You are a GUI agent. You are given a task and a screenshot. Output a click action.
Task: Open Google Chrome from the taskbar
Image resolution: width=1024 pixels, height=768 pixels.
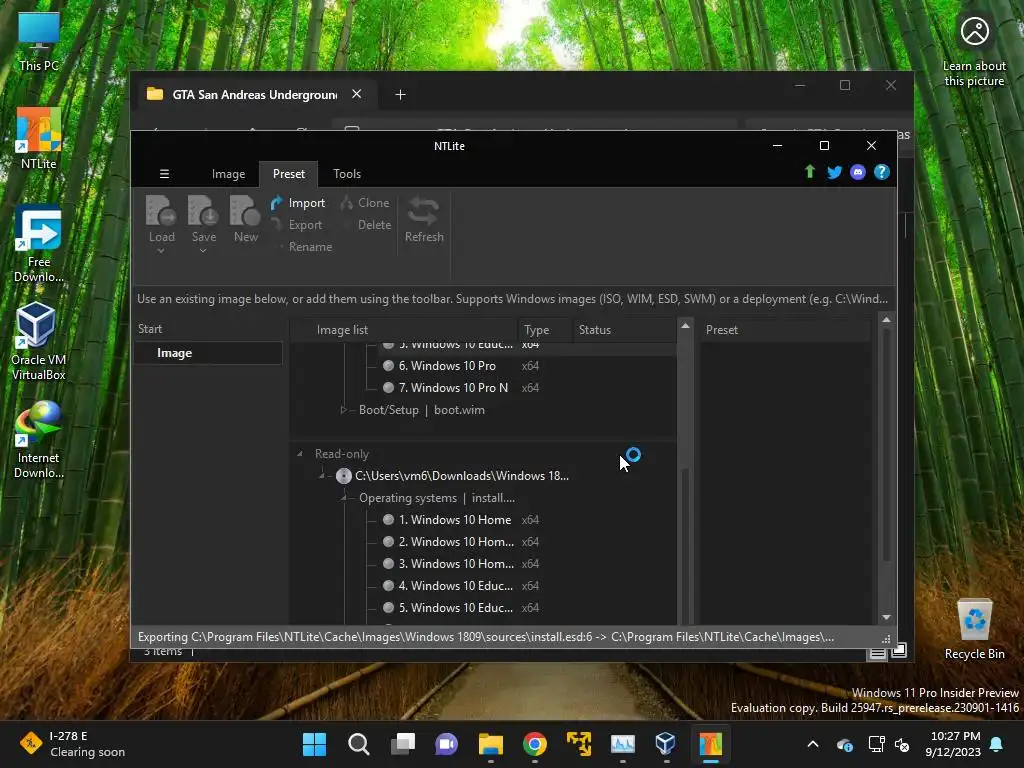pyautogui.click(x=535, y=744)
